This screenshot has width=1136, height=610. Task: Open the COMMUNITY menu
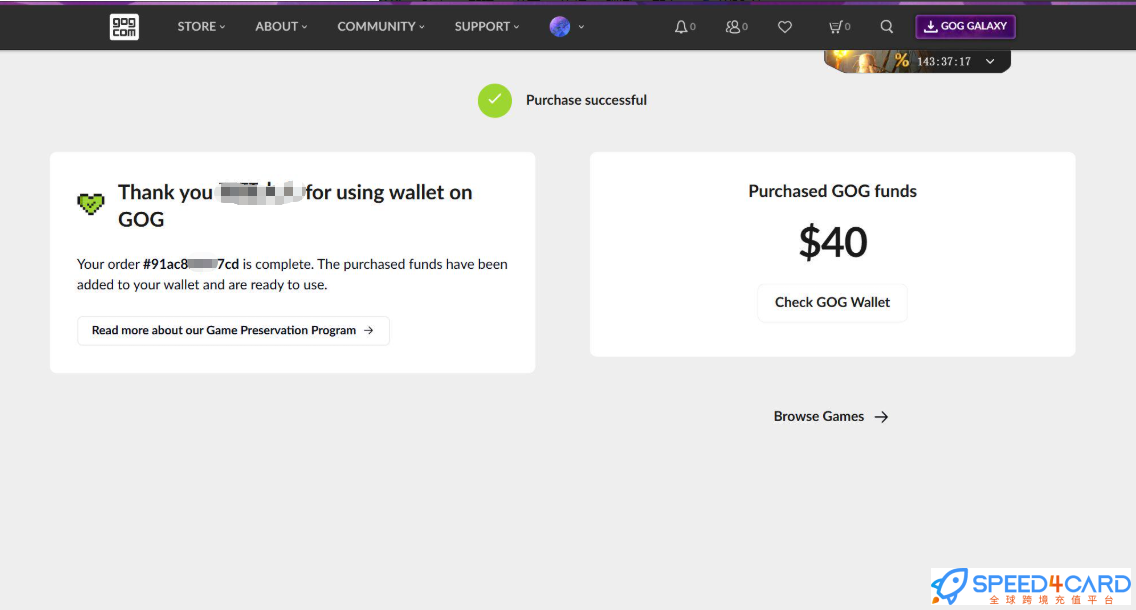coord(381,27)
